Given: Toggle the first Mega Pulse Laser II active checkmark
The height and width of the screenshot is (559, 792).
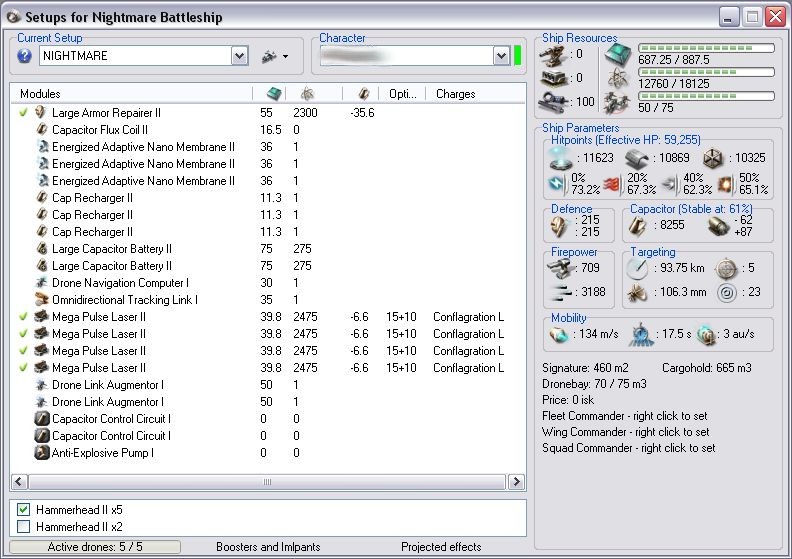Looking at the screenshot, I should (x=23, y=317).
